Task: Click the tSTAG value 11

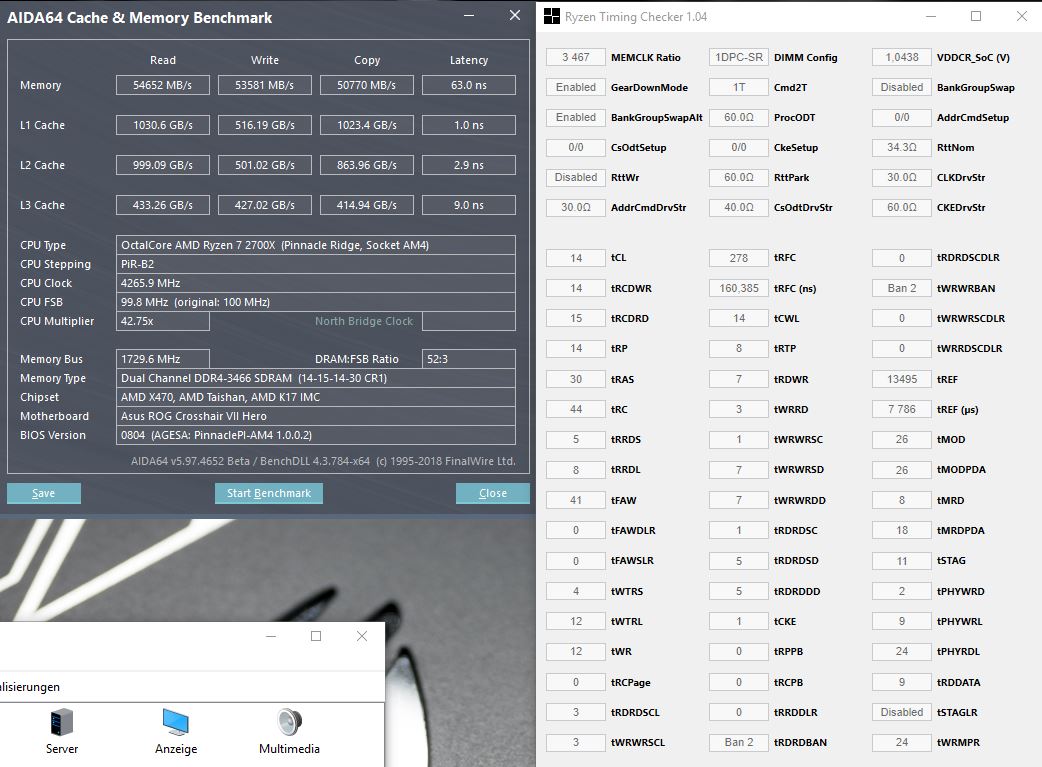Action: (x=902, y=560)
